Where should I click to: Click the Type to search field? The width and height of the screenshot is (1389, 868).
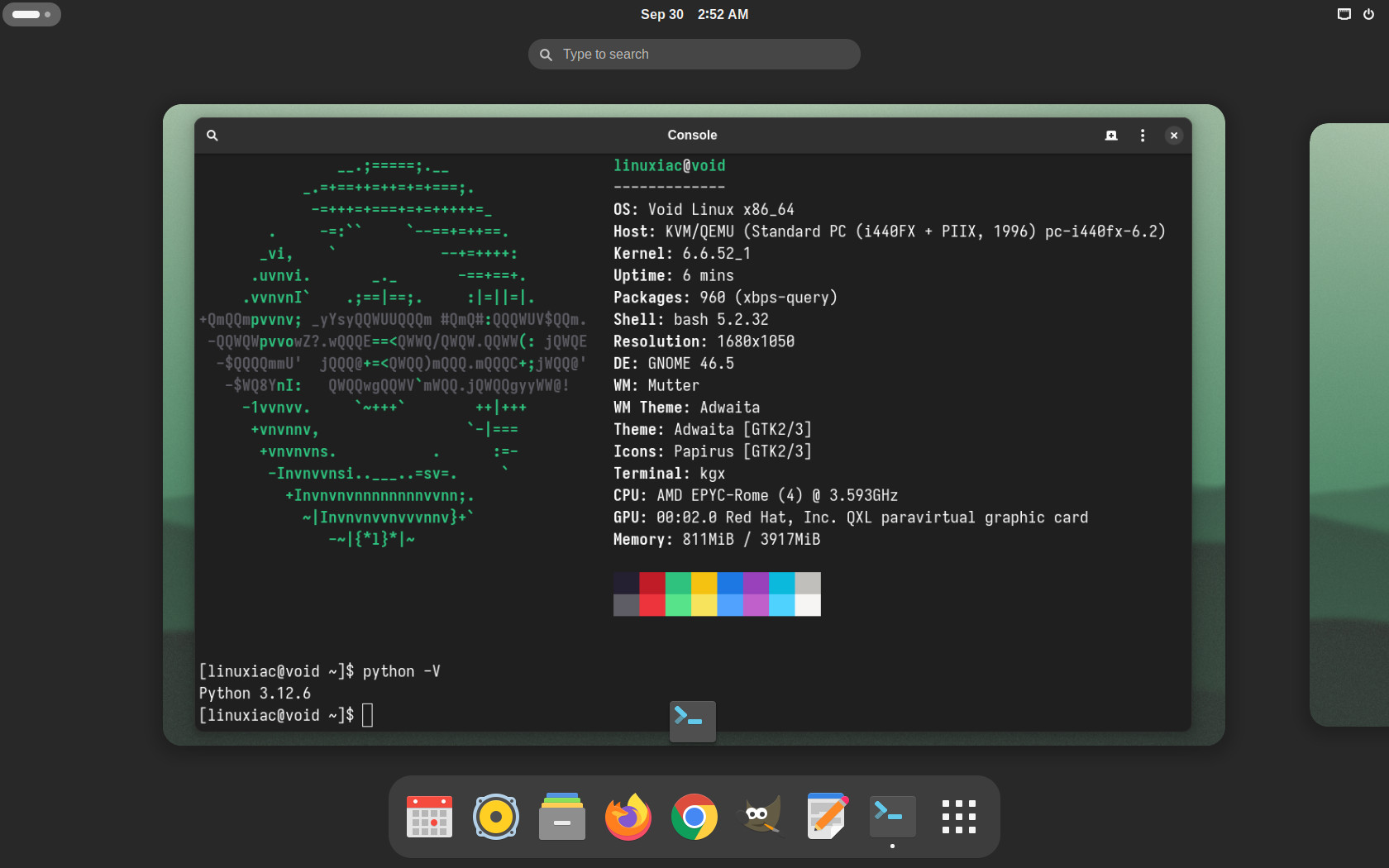tap(694, 55)
